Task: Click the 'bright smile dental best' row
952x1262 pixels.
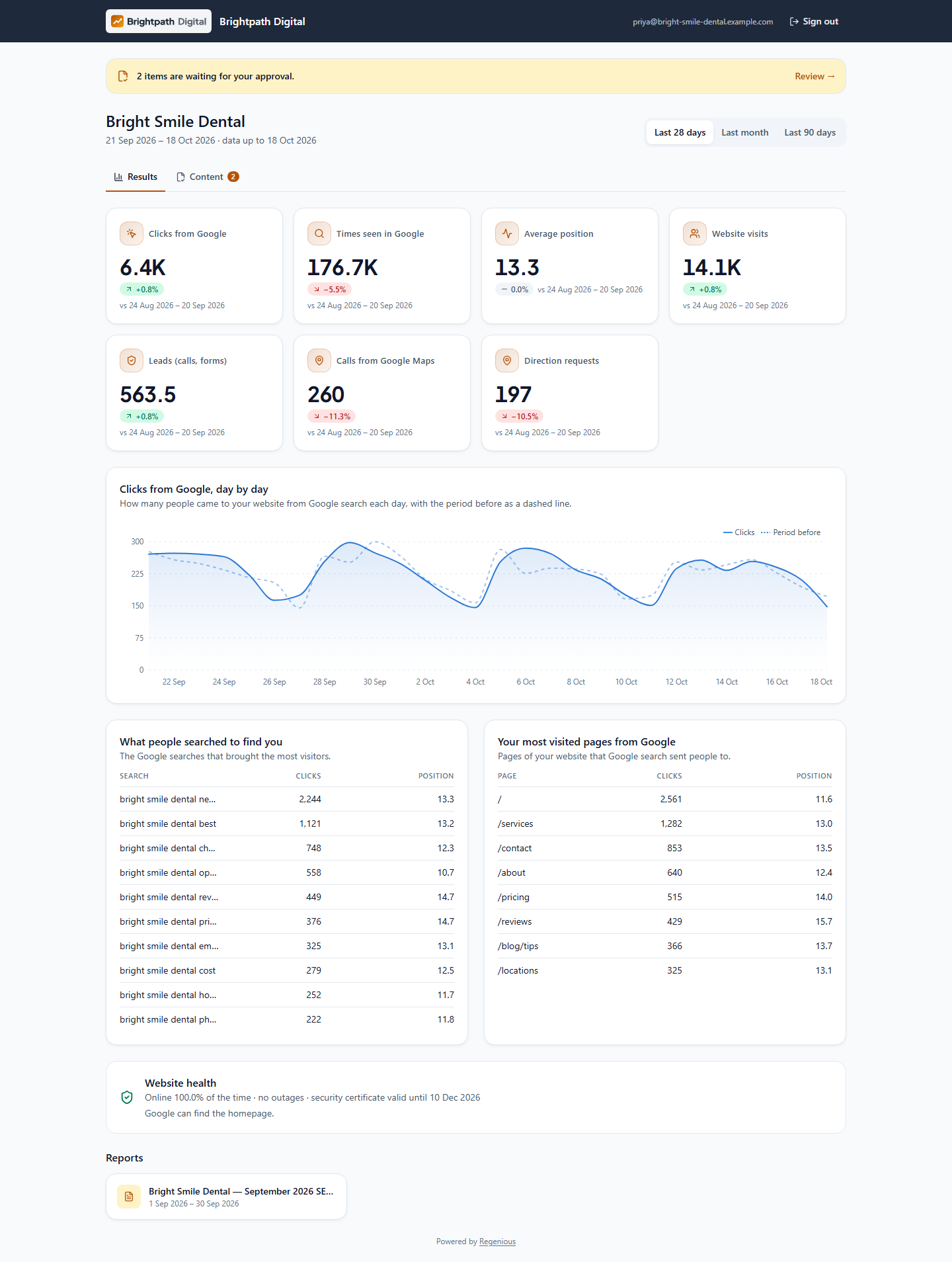Action: pos(287,823)
